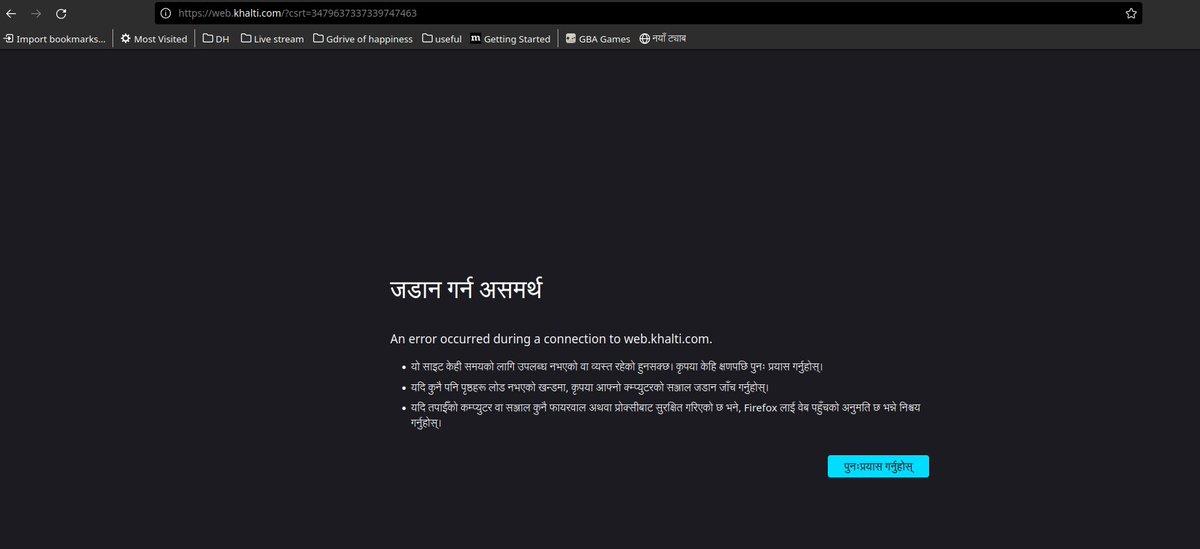The height and width of the screenshot is (549, 1200).
Task: Open the GBA Games bookmark
Action: click(598, 39)
